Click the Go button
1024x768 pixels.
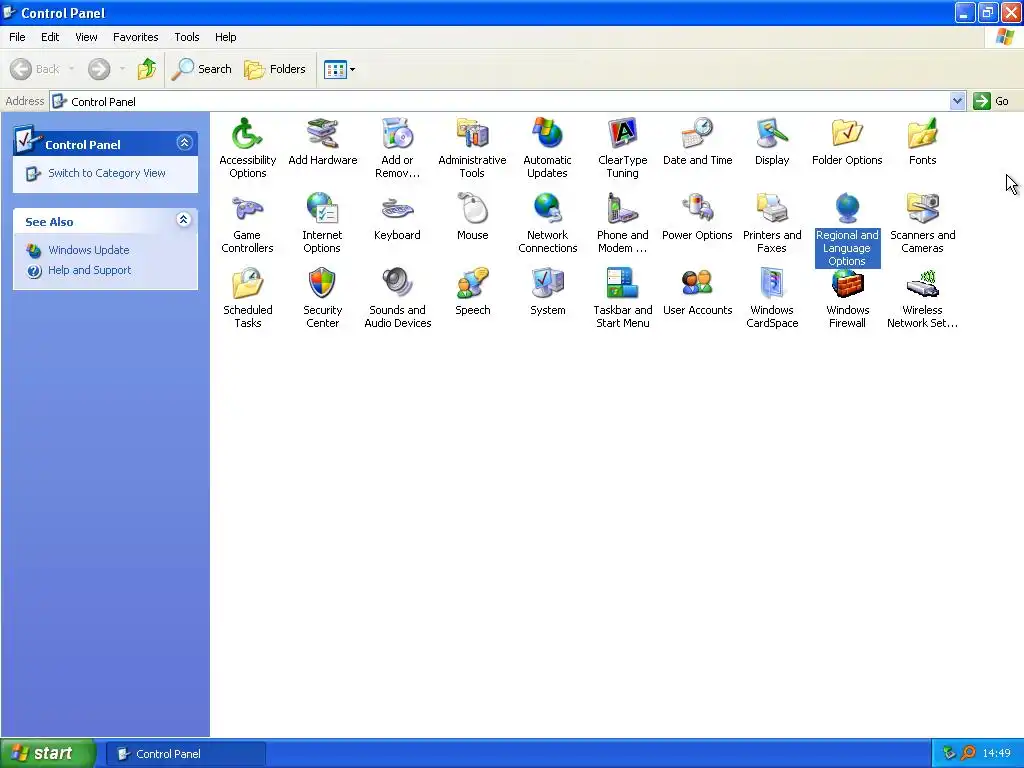pos(991,101)
